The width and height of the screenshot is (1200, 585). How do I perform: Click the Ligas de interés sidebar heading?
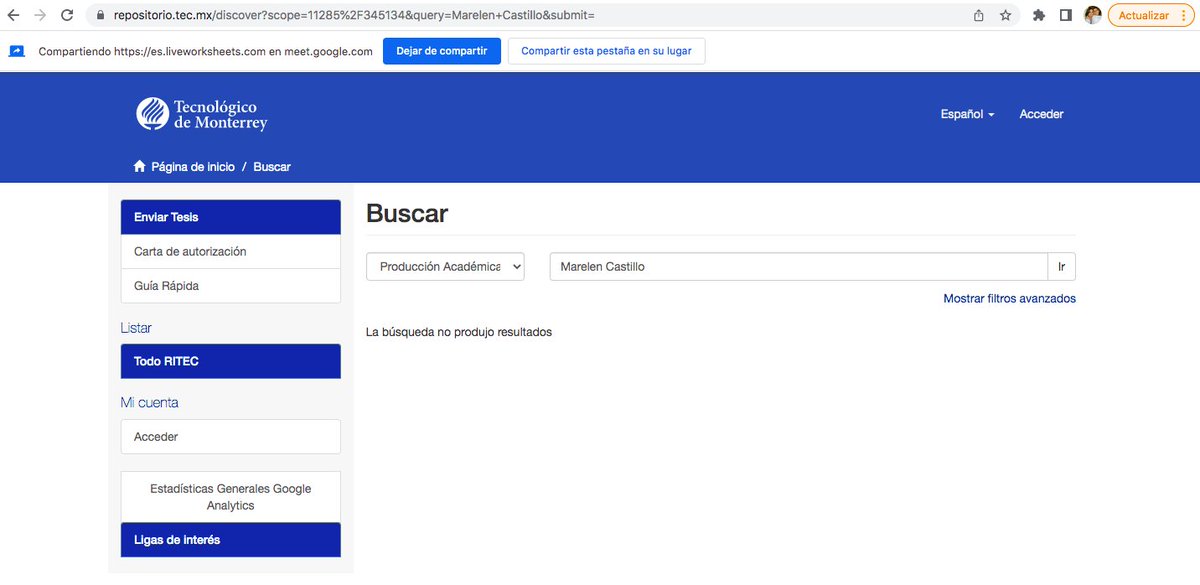pyautogui.click(x=231, y=540)
